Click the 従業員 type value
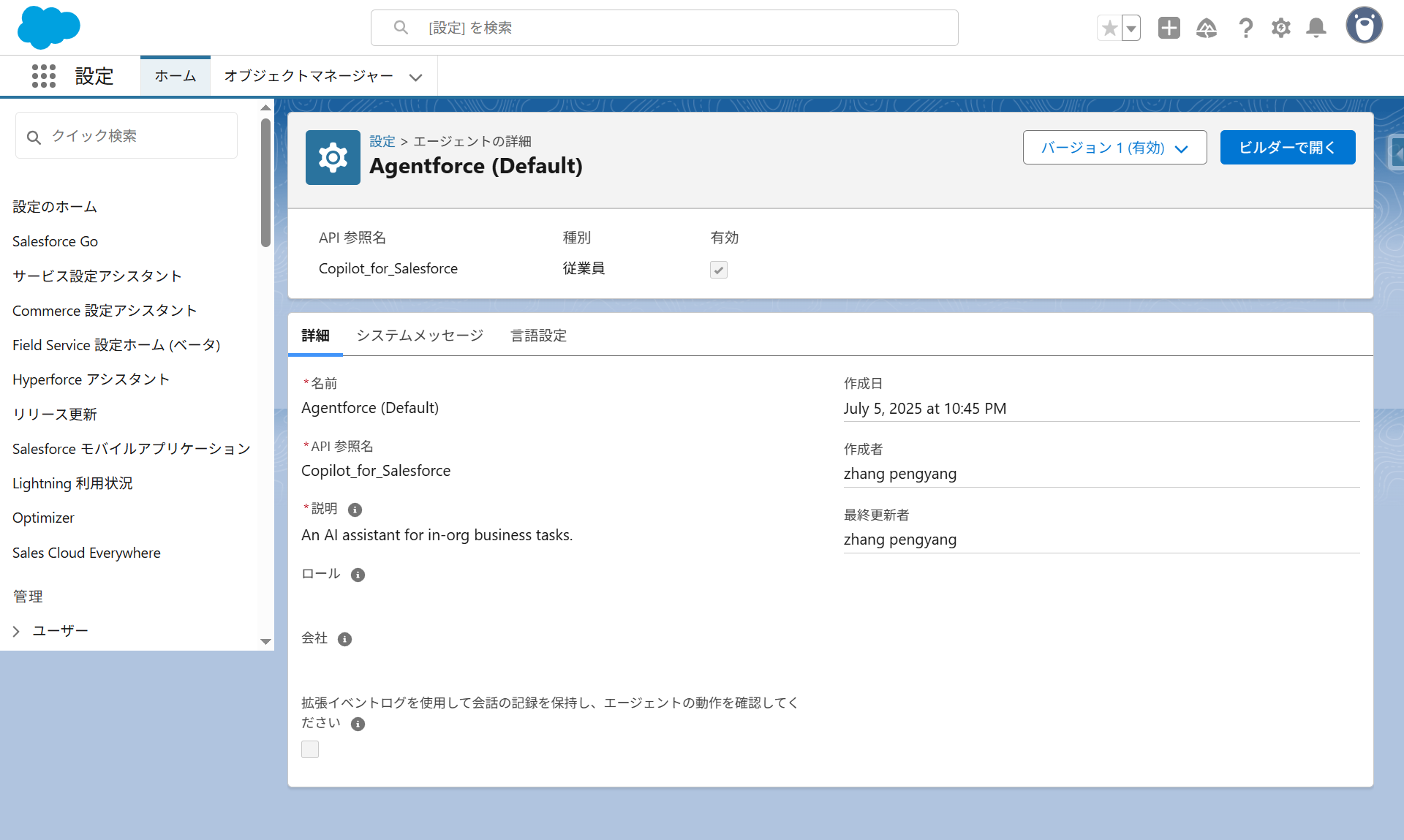Image resolution: width=1404 pixels, height=840 pixels. [584, 268]
